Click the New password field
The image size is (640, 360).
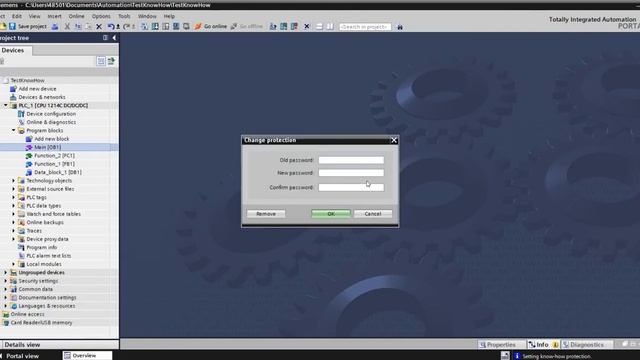click(351, 173)
